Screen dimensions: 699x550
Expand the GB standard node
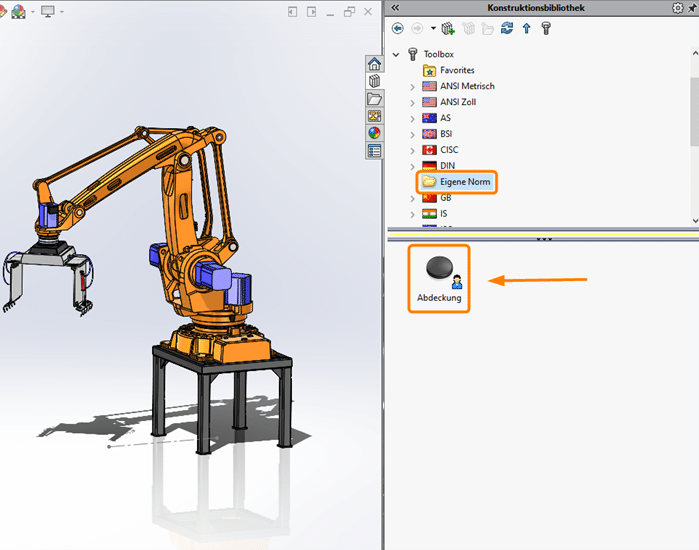pos(412,199)
